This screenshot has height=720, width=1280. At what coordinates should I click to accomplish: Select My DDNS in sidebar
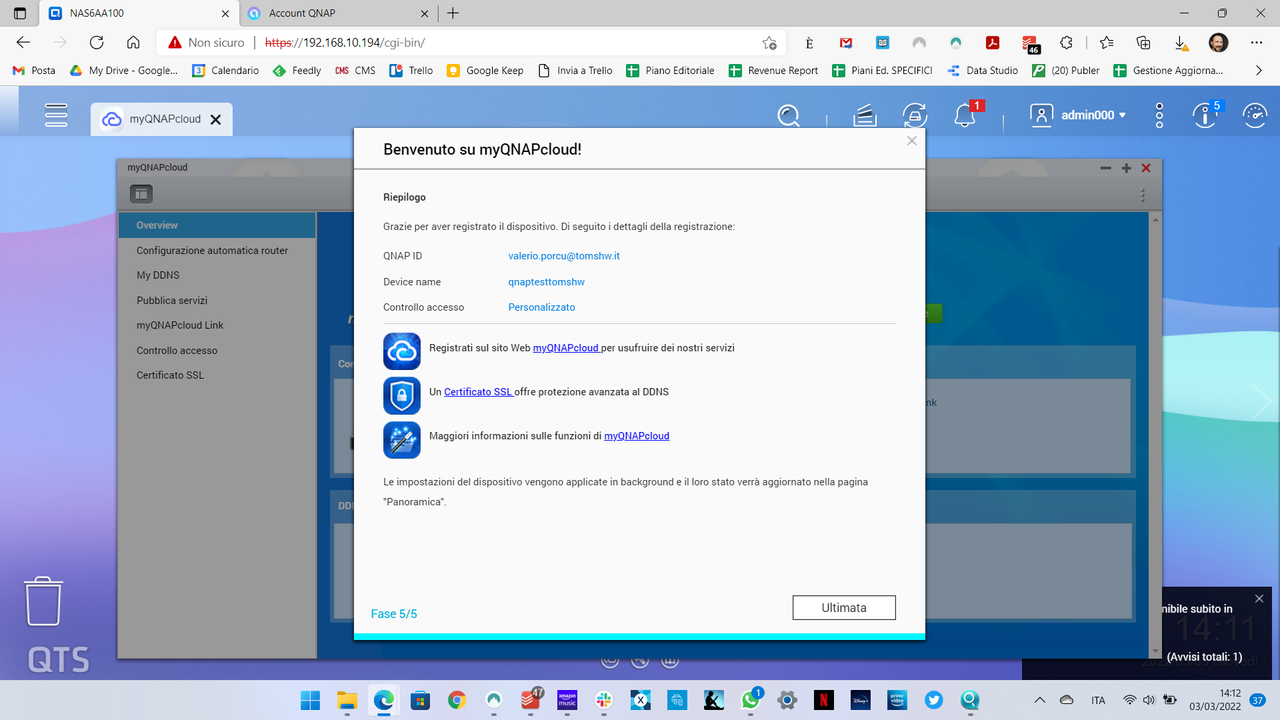217,275
